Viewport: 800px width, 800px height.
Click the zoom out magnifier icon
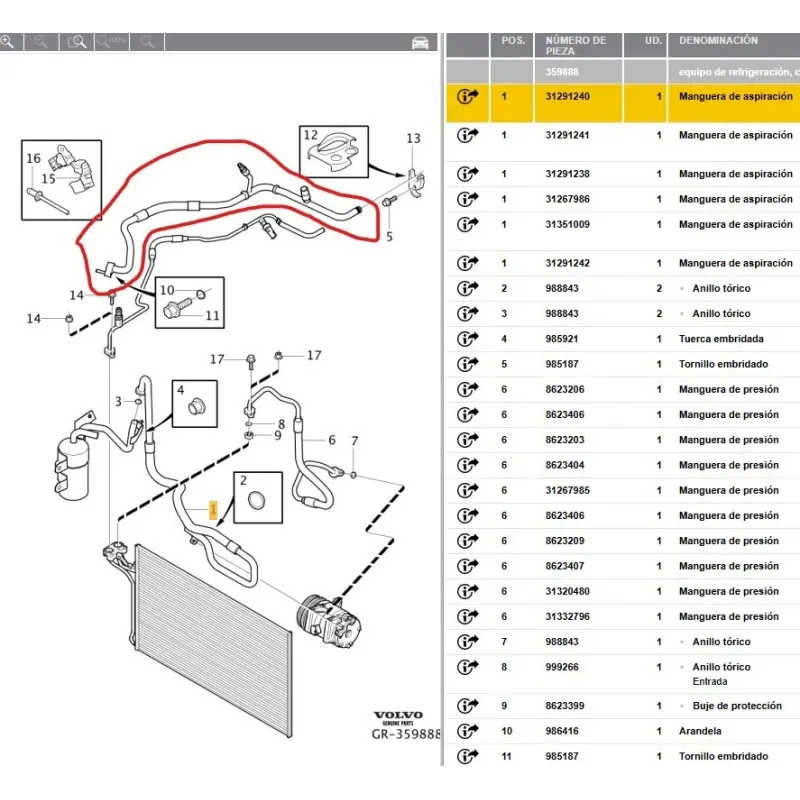(41, 42)
